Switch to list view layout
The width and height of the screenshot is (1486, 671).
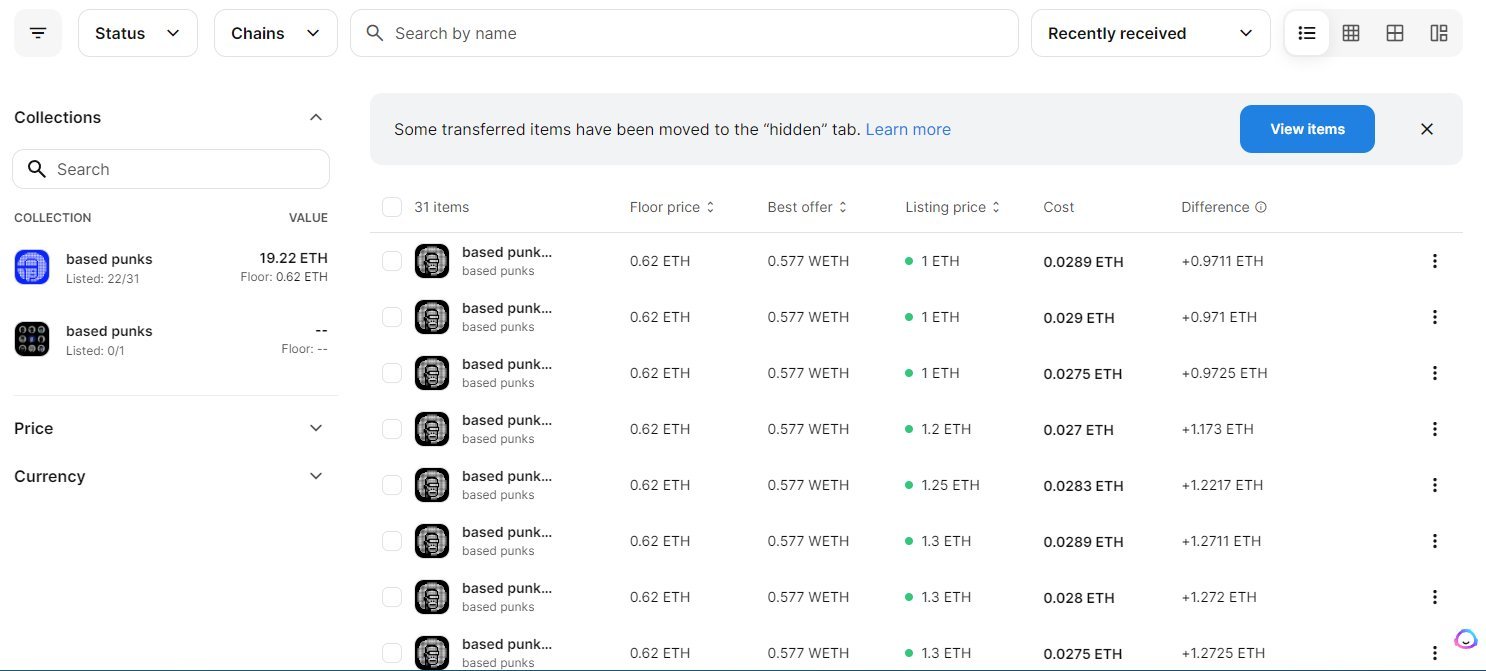pyautogui.click(x=1307, y=33)
